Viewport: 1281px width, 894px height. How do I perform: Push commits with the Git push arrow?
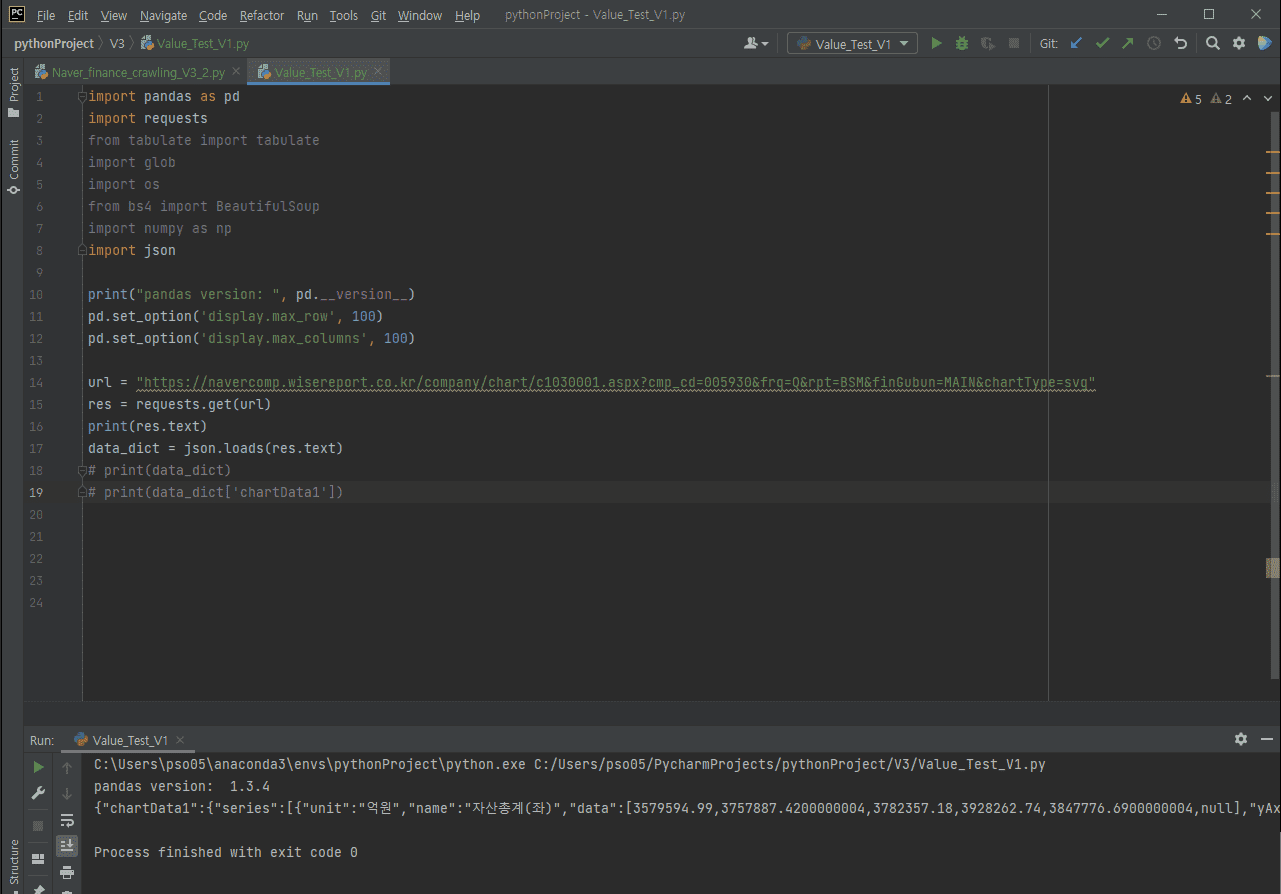[x=1128, y=43]
